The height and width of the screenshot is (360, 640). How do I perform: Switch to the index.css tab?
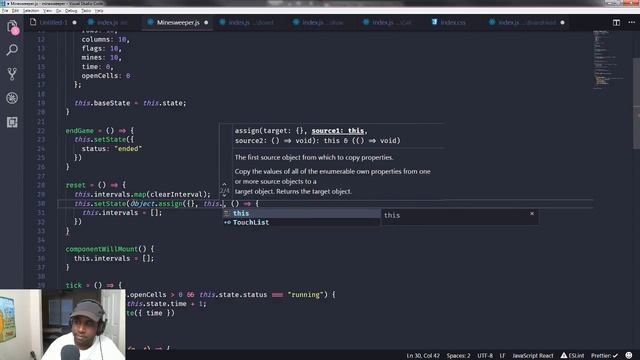pos(449,22)
